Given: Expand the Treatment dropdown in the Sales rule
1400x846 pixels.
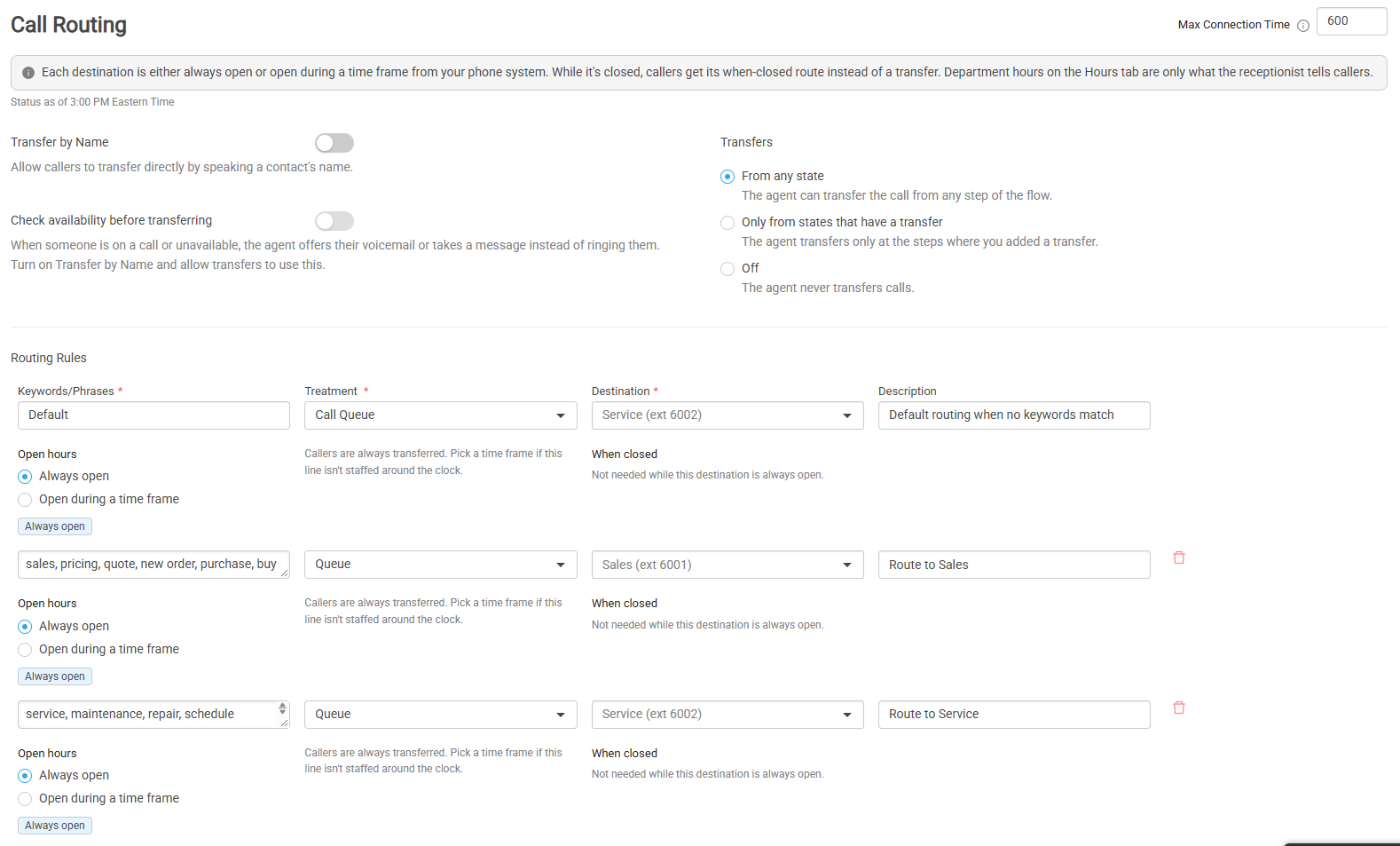Looking at the screenshot, I should coord(440,565).
